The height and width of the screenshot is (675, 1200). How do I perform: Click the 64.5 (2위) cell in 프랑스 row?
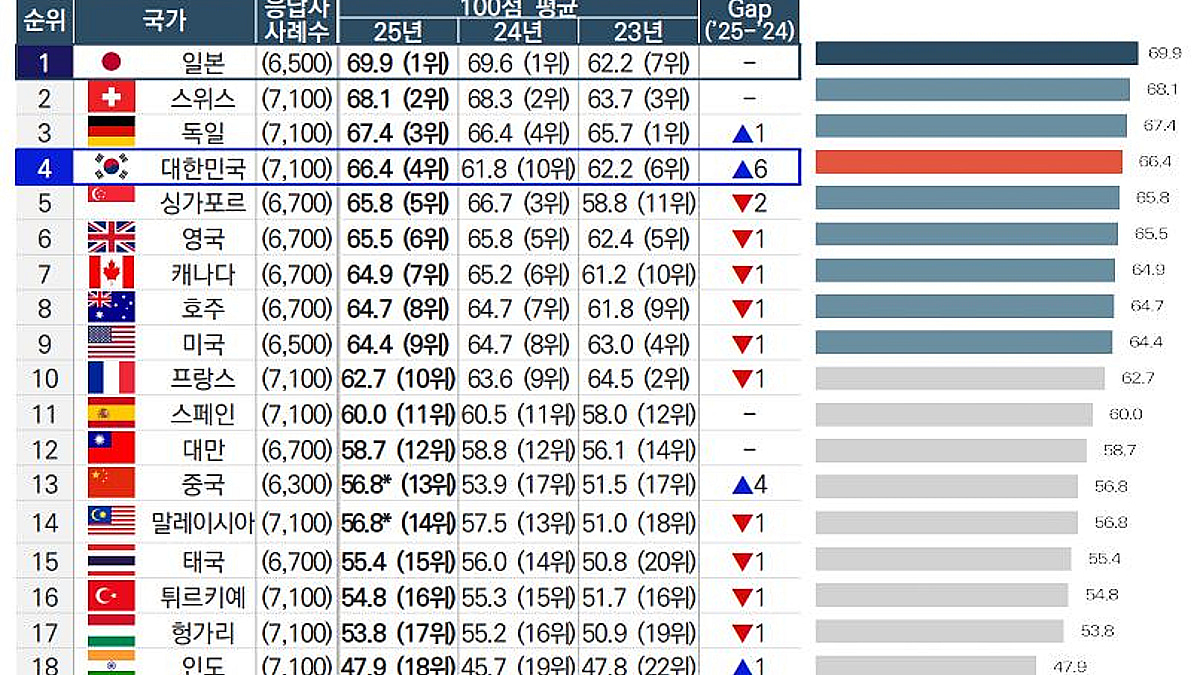(x=638, y=379)
